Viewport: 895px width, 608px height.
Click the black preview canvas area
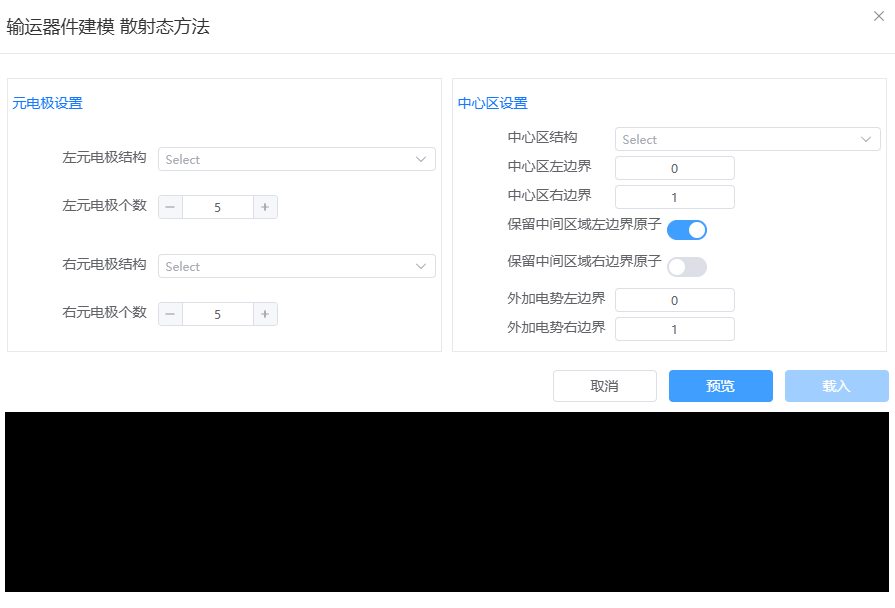446,501
